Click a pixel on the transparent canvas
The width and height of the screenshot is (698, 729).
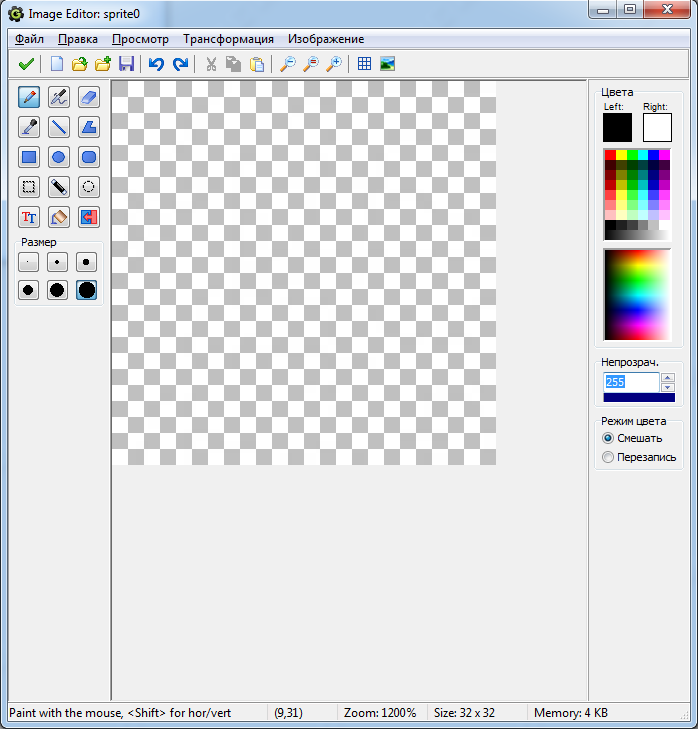(x=304, y=273)
